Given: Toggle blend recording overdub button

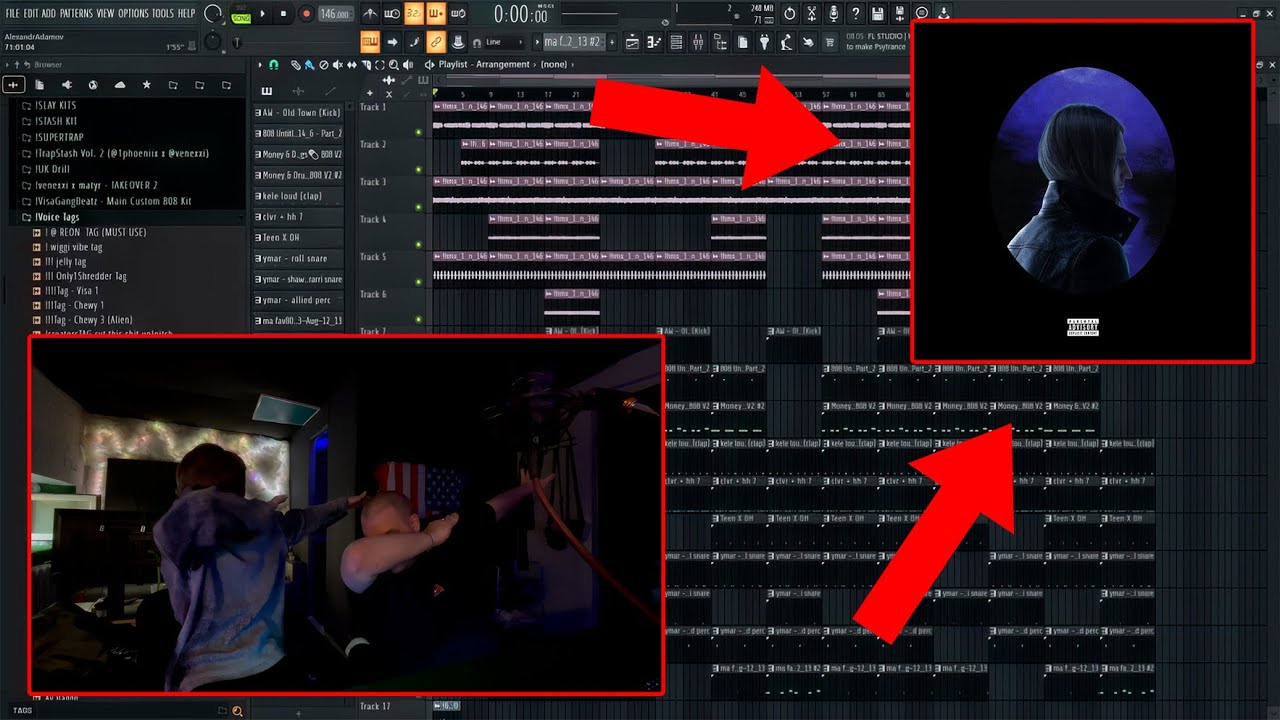Looking at the screenshot, I should tap(436, 14).
